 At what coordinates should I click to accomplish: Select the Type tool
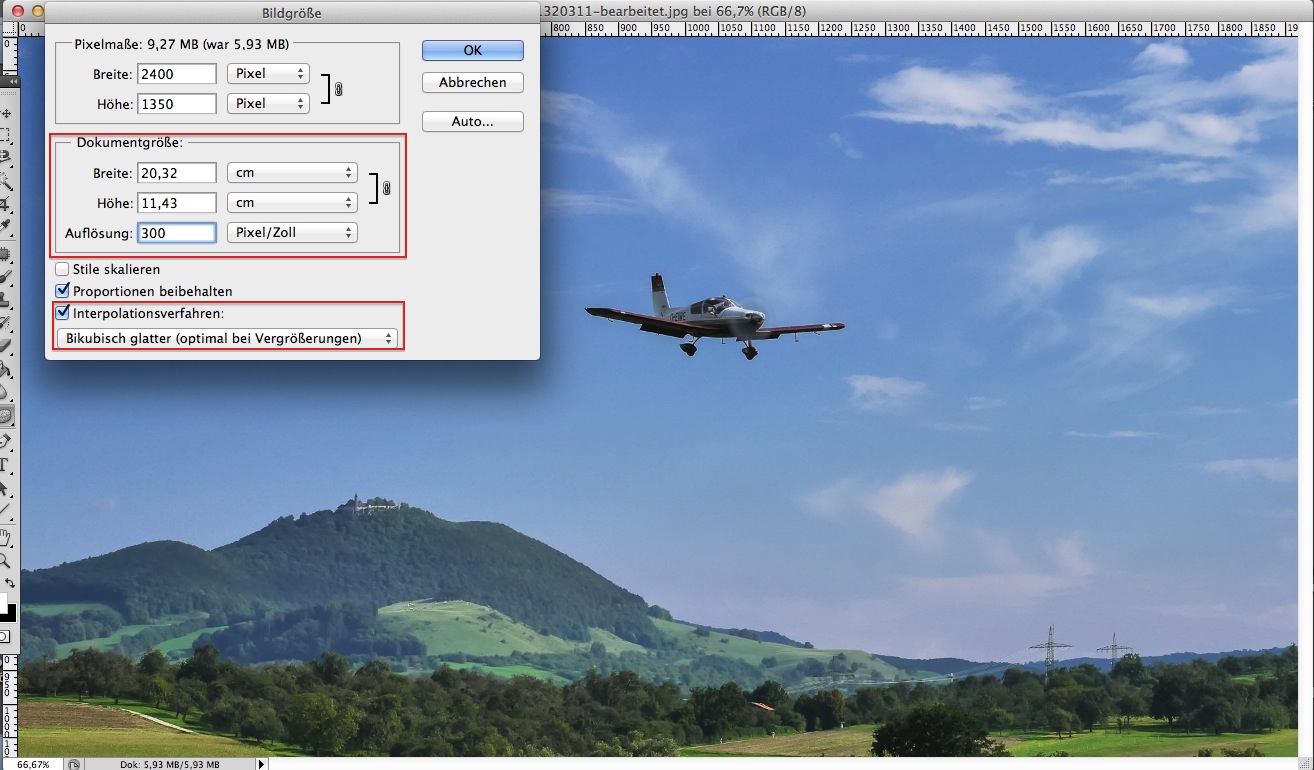(6, 466)
